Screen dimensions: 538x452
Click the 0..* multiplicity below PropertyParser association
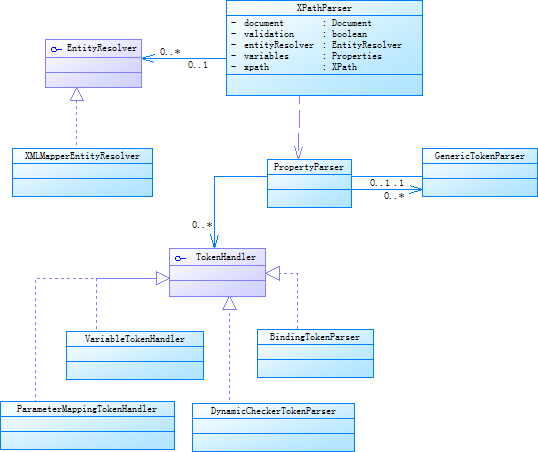click(394, 196)
